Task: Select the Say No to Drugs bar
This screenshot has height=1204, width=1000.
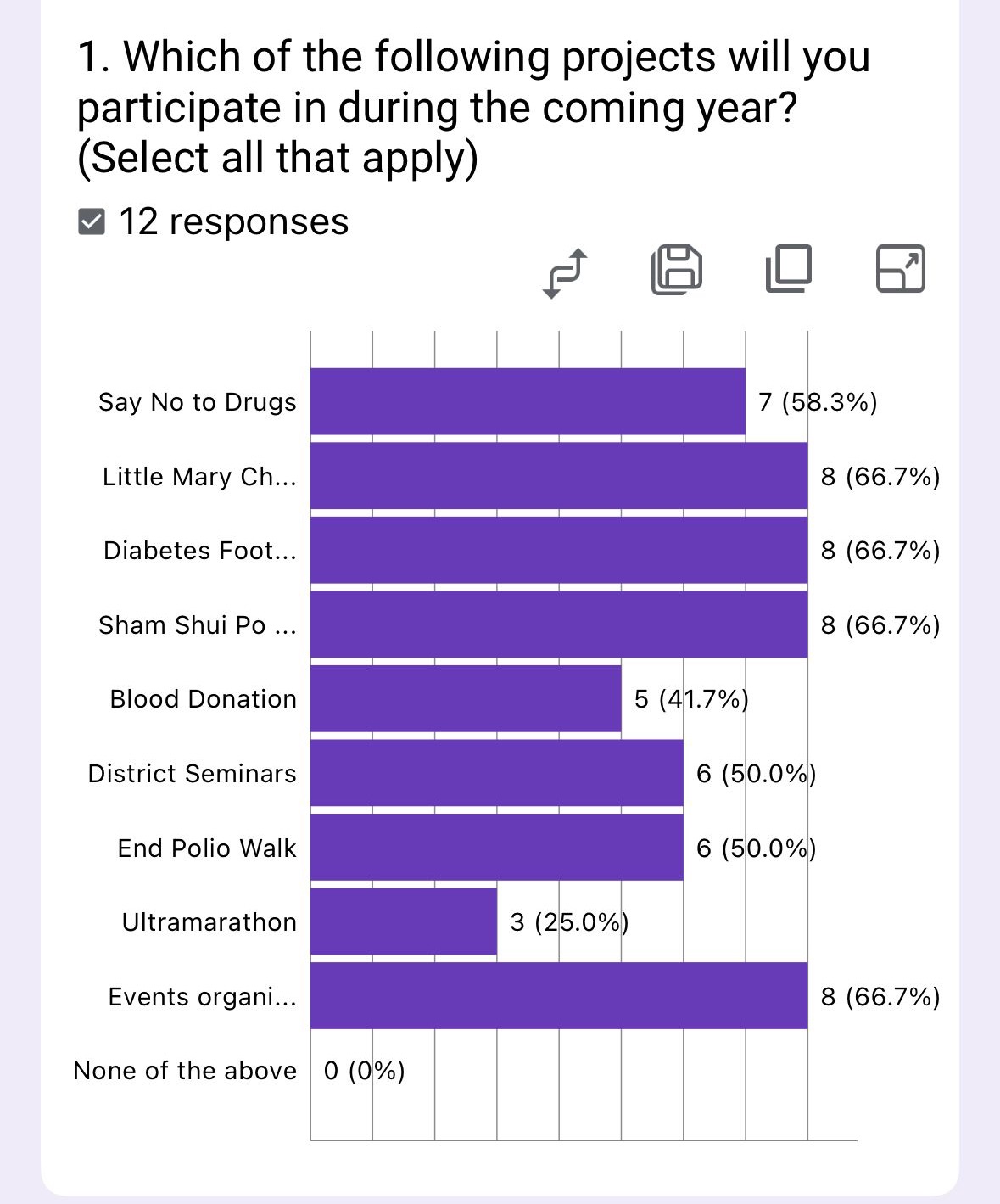Action: coord(528,402)
